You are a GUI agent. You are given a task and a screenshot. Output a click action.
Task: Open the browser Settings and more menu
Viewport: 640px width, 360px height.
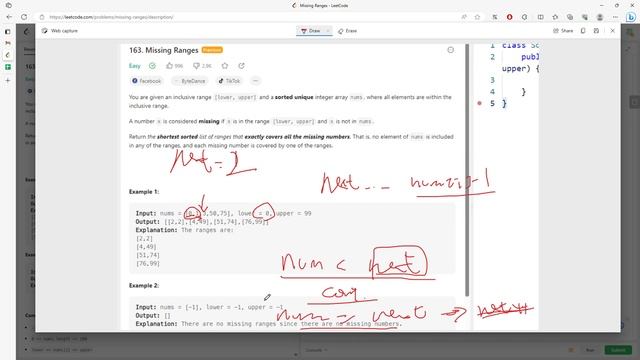tap(615, 17)
